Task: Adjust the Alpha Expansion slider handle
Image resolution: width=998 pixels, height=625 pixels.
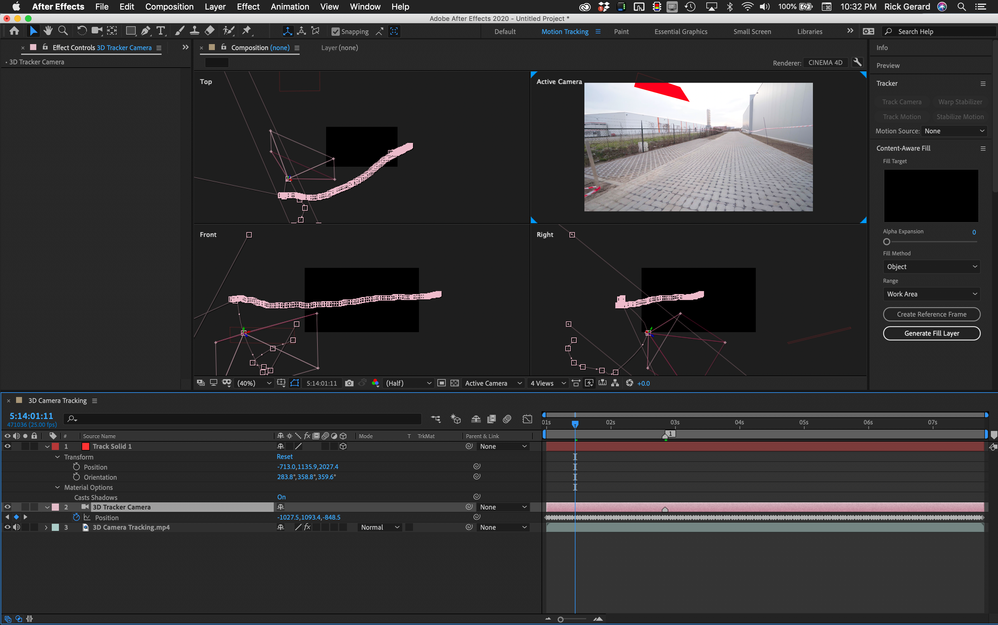Action: 886,242
